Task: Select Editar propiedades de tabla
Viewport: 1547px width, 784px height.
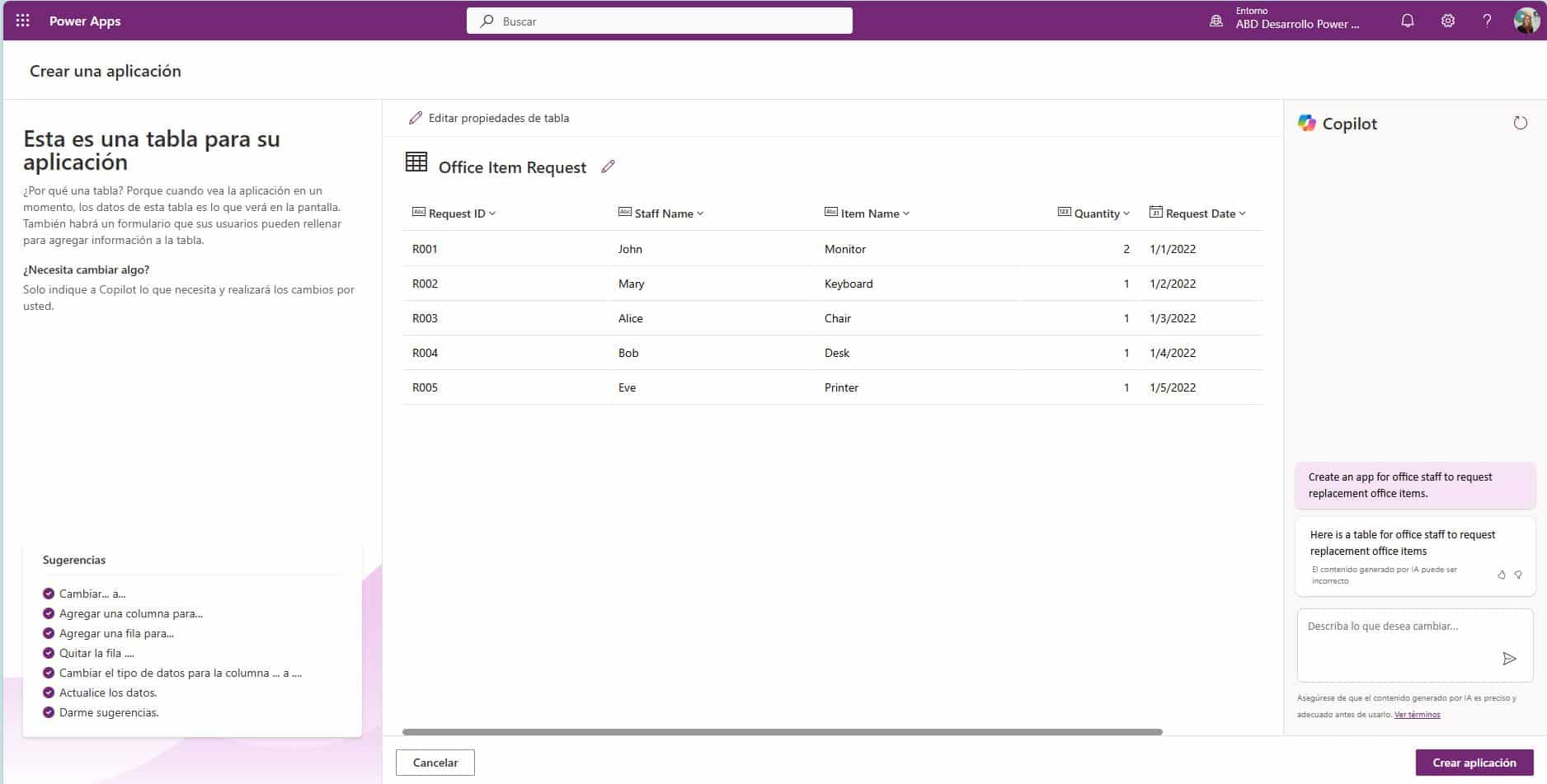Action: (x=489, y=118)
